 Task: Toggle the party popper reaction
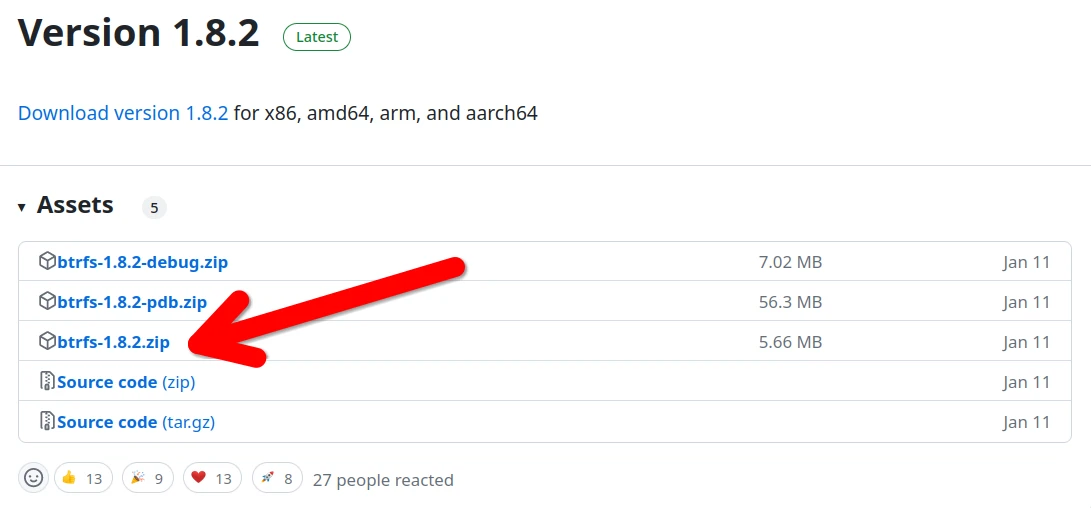pyautogui.click(x=148, y=479)
